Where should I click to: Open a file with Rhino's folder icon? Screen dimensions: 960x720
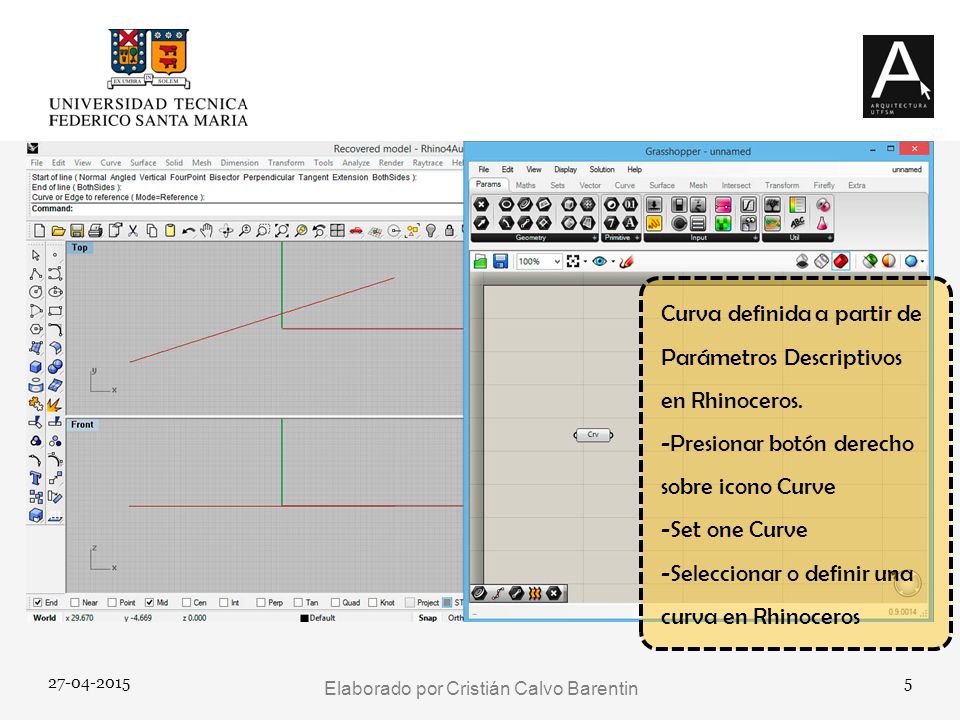58,231
